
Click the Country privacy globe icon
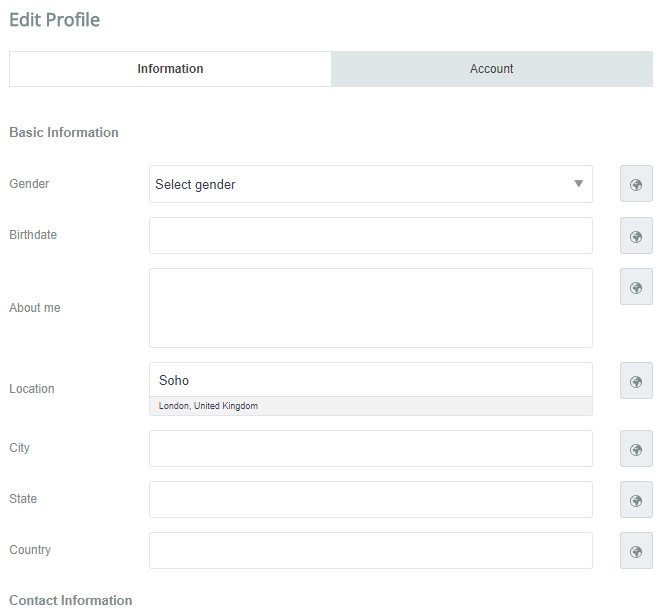[x=636, y=551]
